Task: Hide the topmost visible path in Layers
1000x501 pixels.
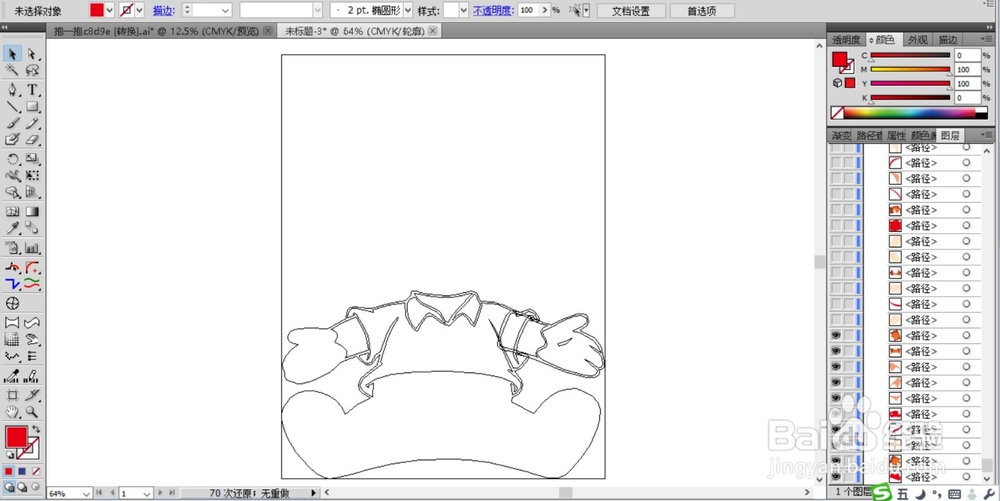Action: coord(836,335)
